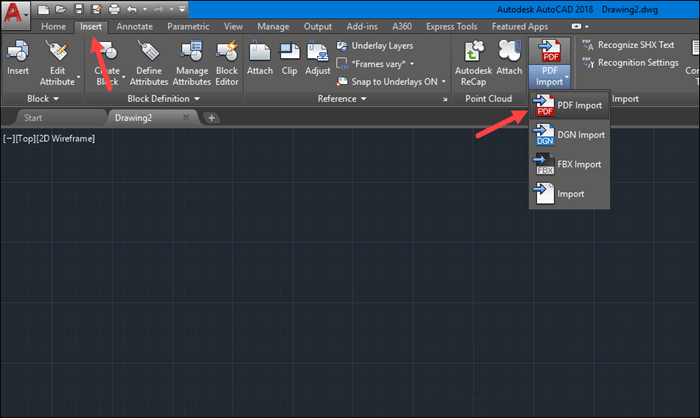Image resolution: width=700 pixels, height=419 pixels.
Task: Open the Block Editor
Action: tap(226, 58)
